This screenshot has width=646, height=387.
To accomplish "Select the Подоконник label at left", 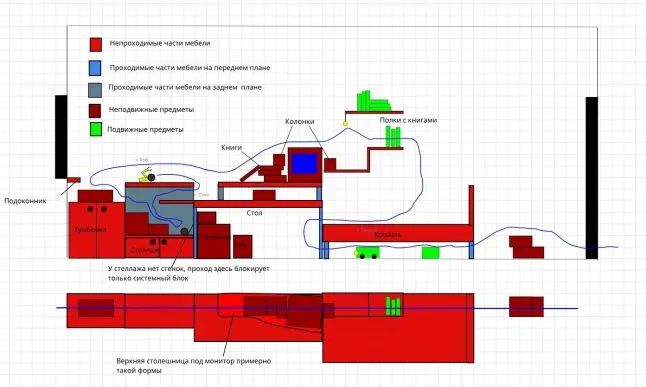I will coord(25,201).
